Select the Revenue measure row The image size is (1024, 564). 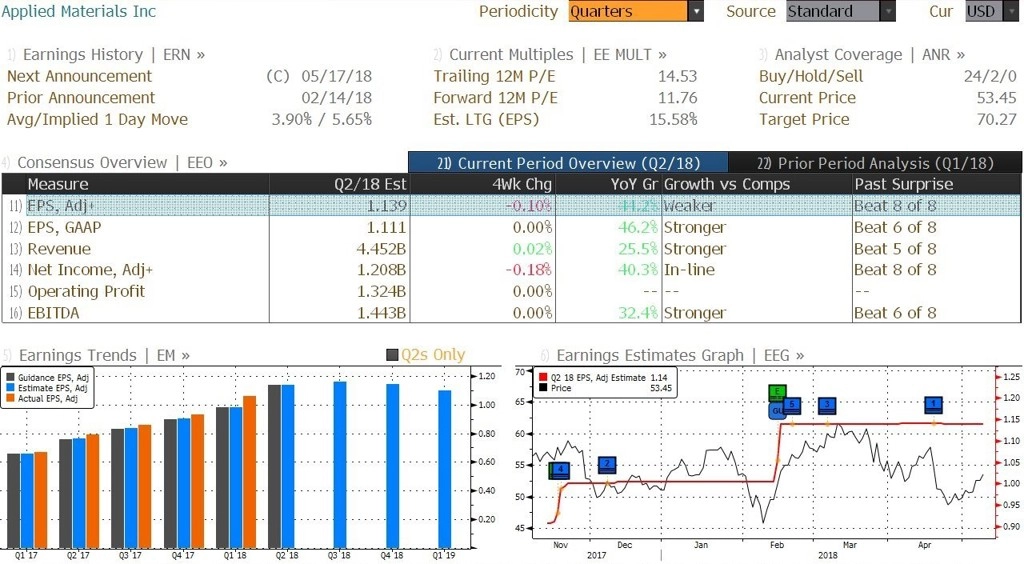[x=511, y=249]
